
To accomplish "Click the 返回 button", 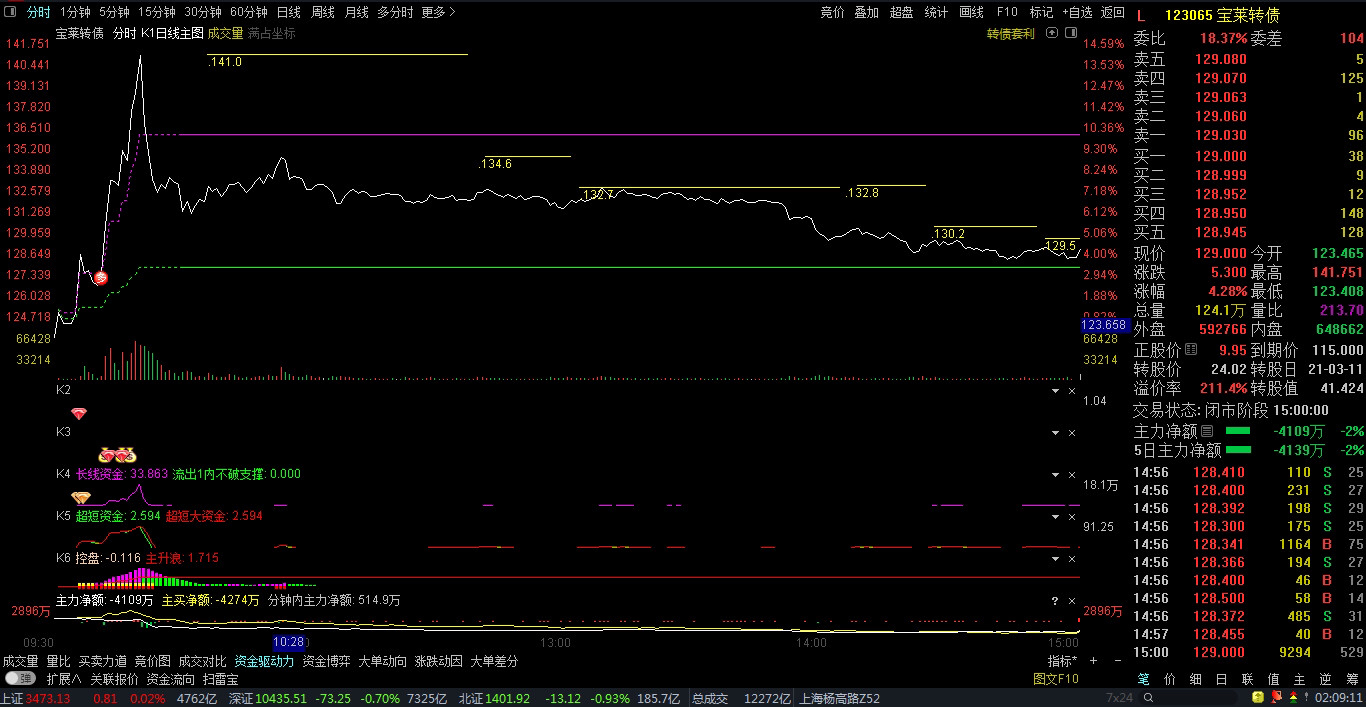I will point(1112,12).
